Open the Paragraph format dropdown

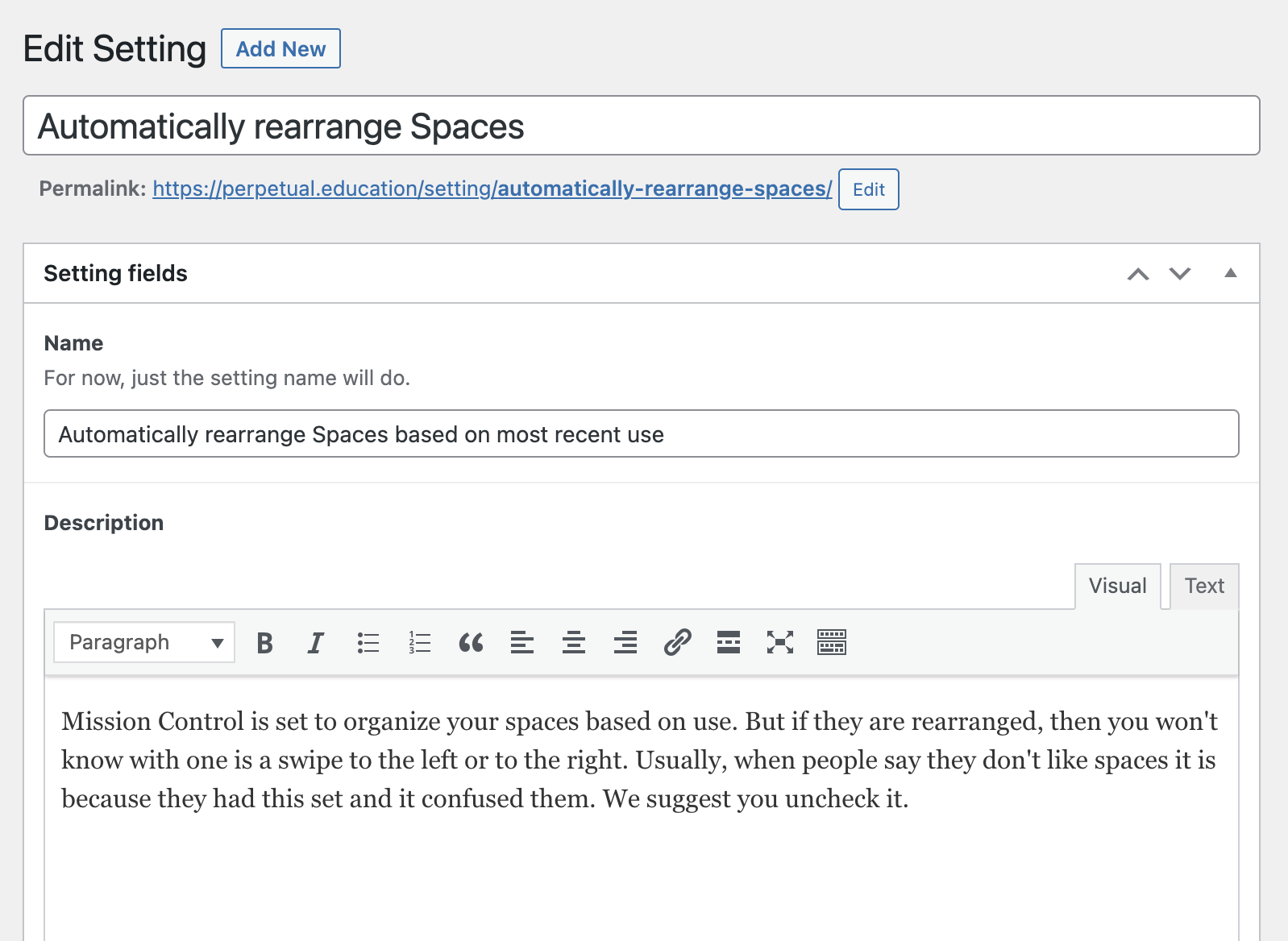(x=144, y=642)
